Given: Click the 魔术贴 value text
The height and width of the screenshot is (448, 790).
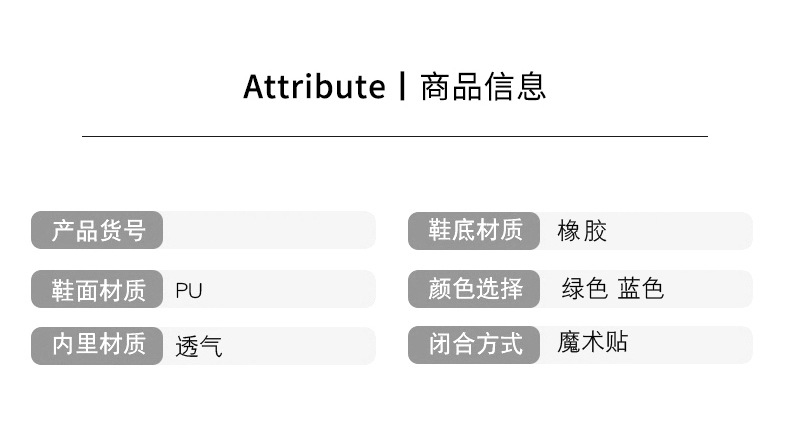Looking at the screenshot, I should [592, 343].
